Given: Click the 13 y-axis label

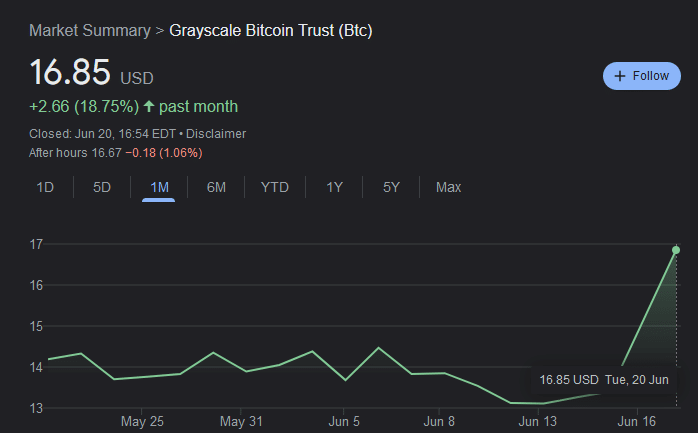Looking at the screenshot, I should (36, 408).
